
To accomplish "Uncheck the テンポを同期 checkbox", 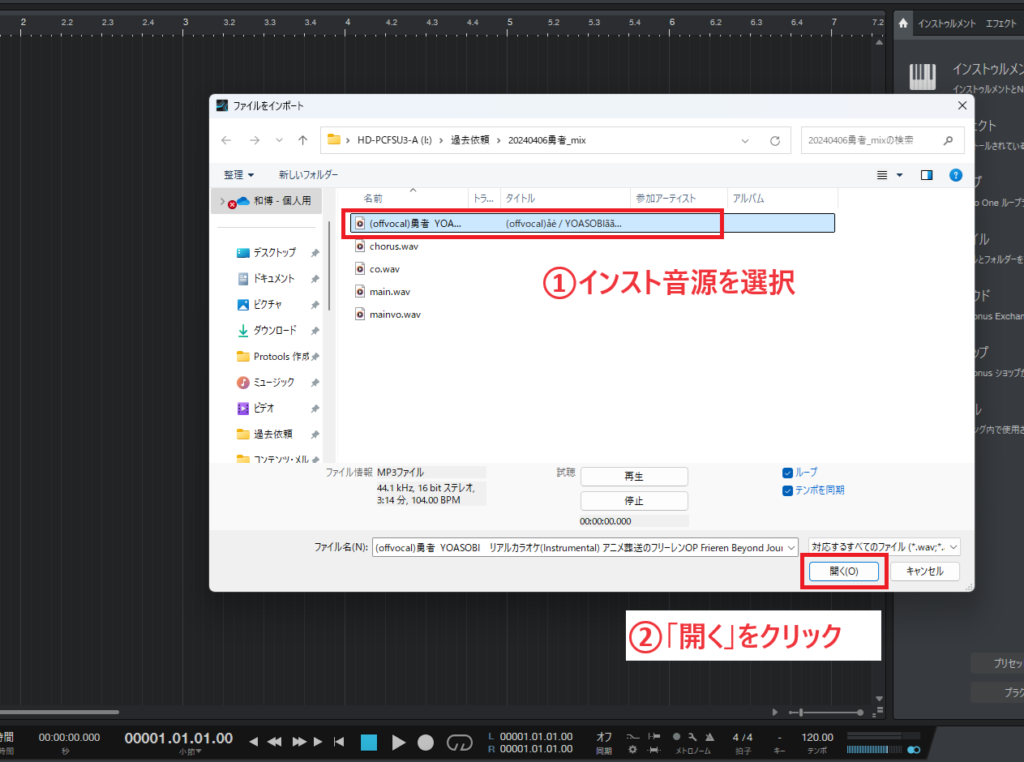I will 788,490.
